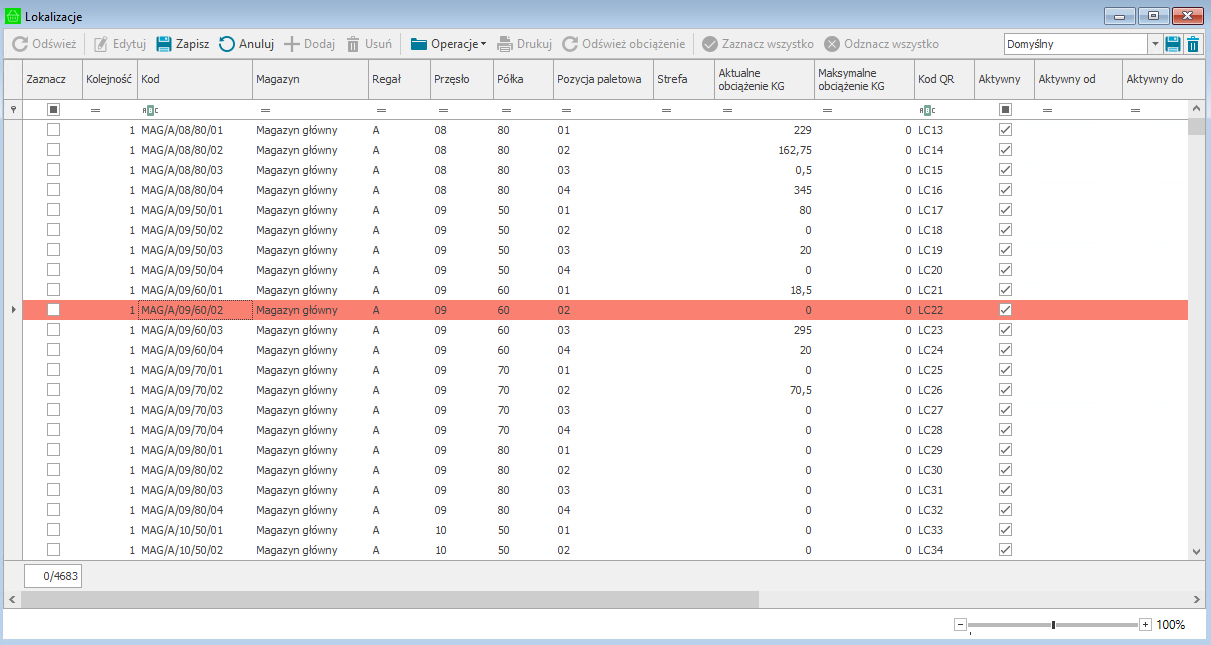This screenshot has height=645, width=1211.
Task: Click the Kolejność filter equals operator
Action: (x=95, y=110)
